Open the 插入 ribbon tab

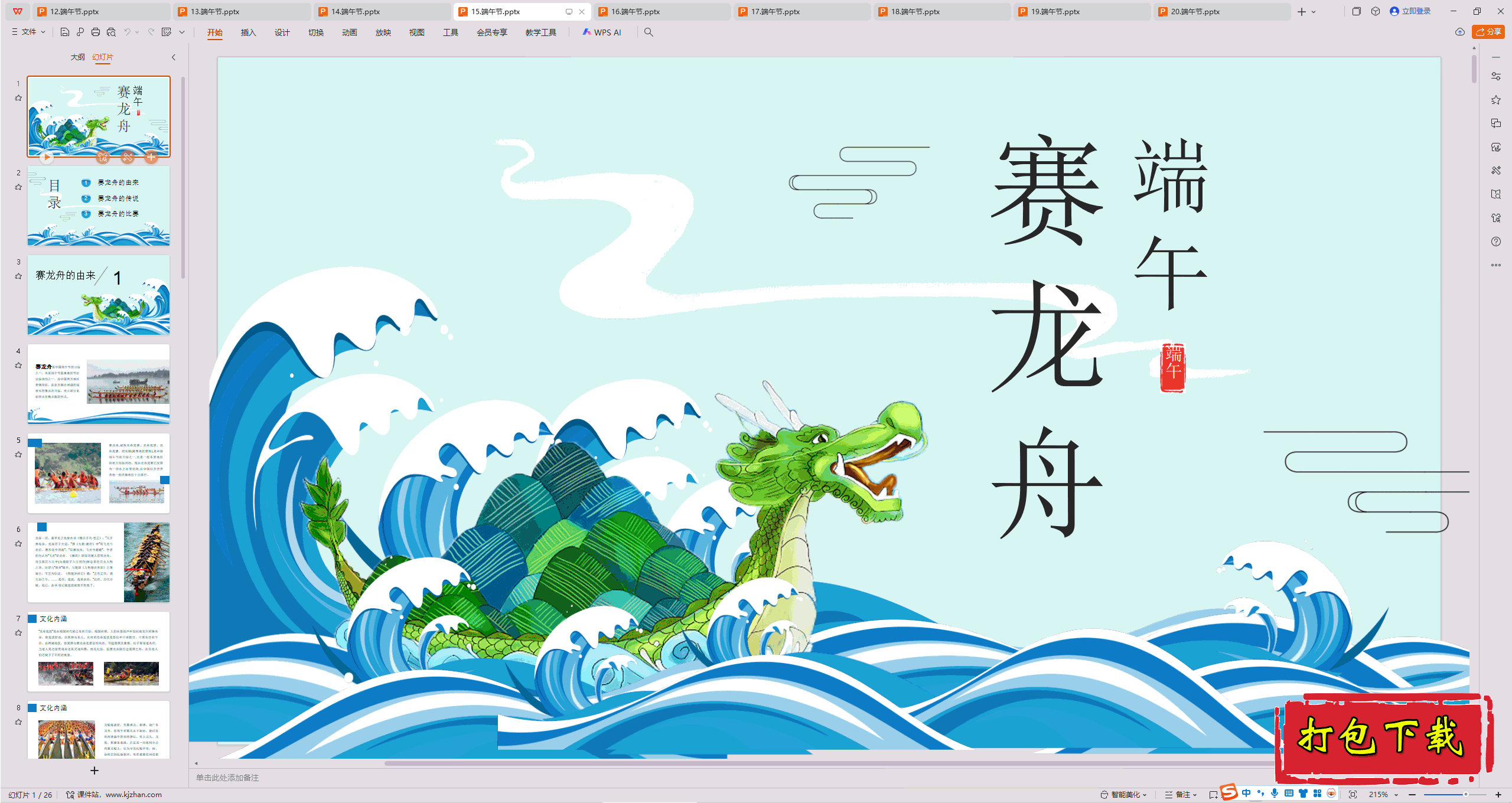[248, 32]
